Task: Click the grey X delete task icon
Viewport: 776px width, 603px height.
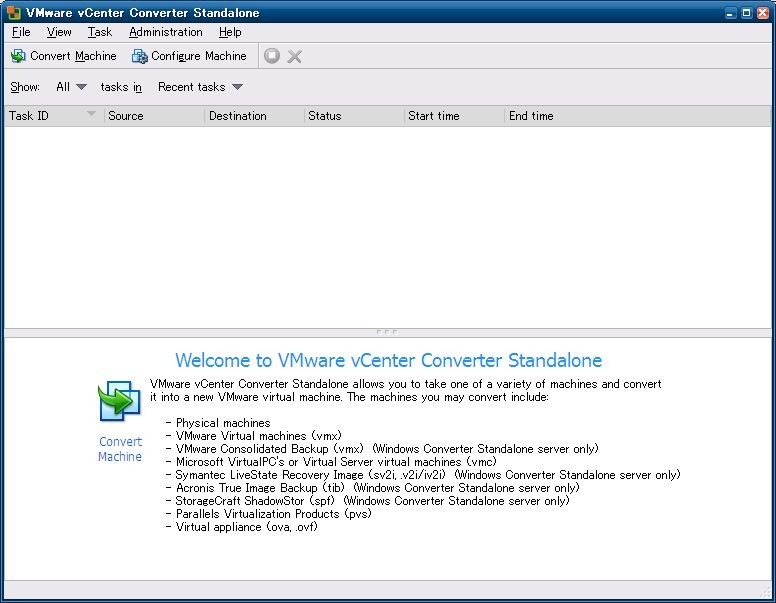Action: [x=294, y=56]
